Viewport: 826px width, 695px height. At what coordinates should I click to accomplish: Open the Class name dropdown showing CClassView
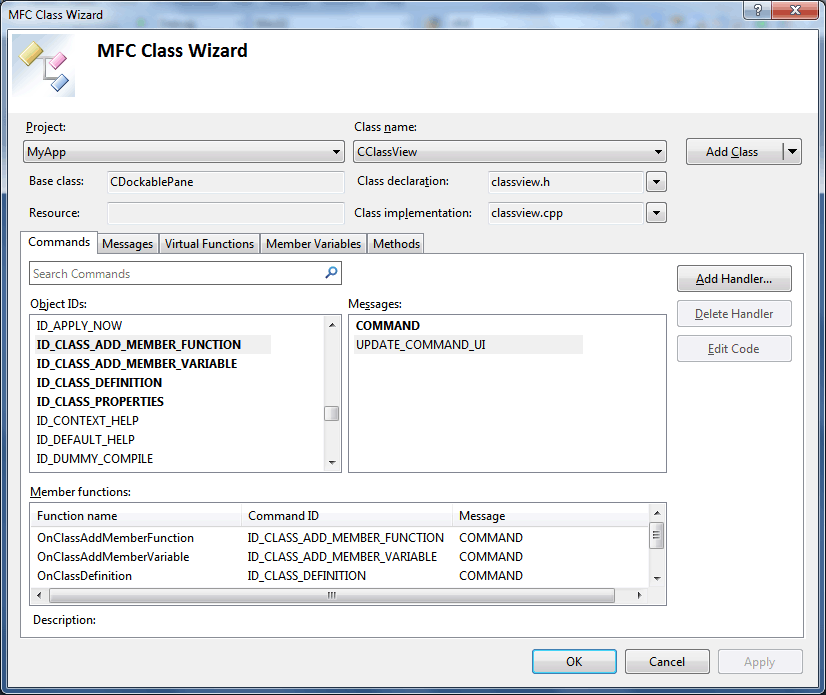point(509,152)
